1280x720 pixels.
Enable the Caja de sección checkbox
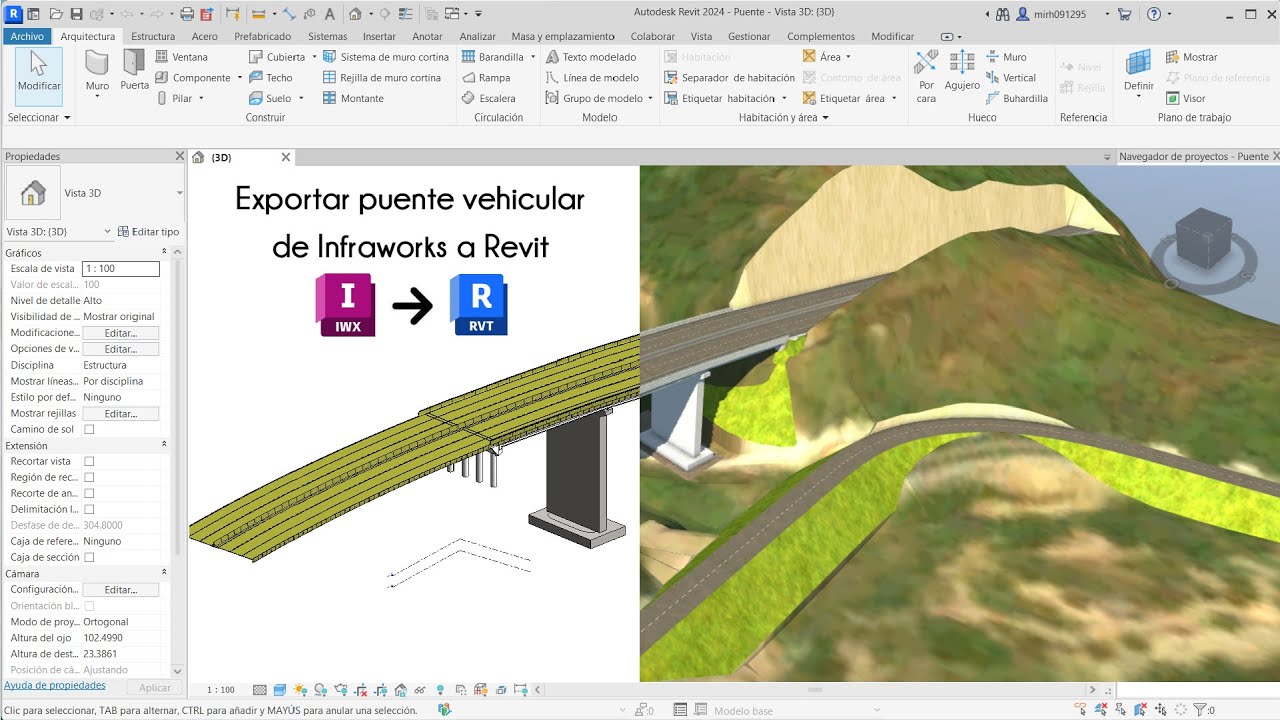click(89, 557)
